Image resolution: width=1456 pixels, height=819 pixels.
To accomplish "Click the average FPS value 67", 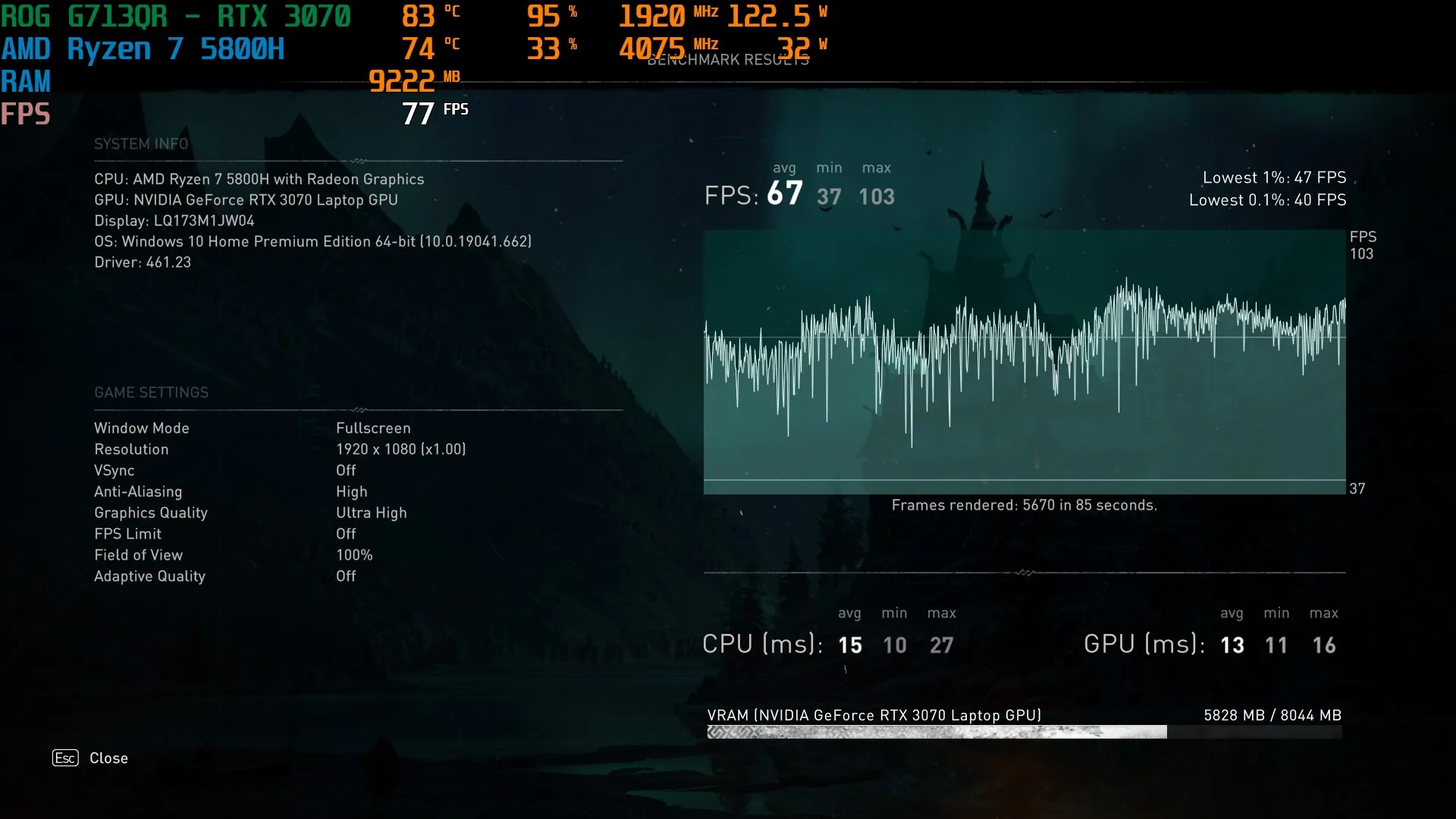I will [784, 193].
